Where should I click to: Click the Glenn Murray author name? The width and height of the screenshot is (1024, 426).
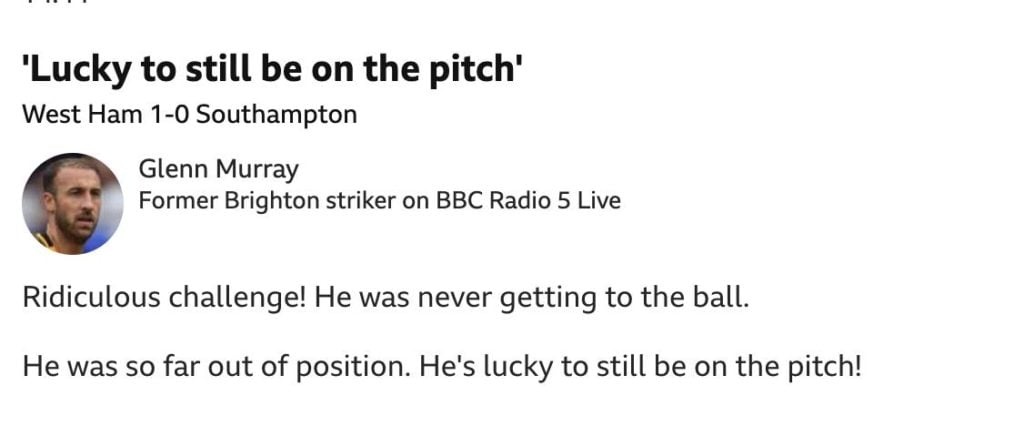(x=218, y=169)
